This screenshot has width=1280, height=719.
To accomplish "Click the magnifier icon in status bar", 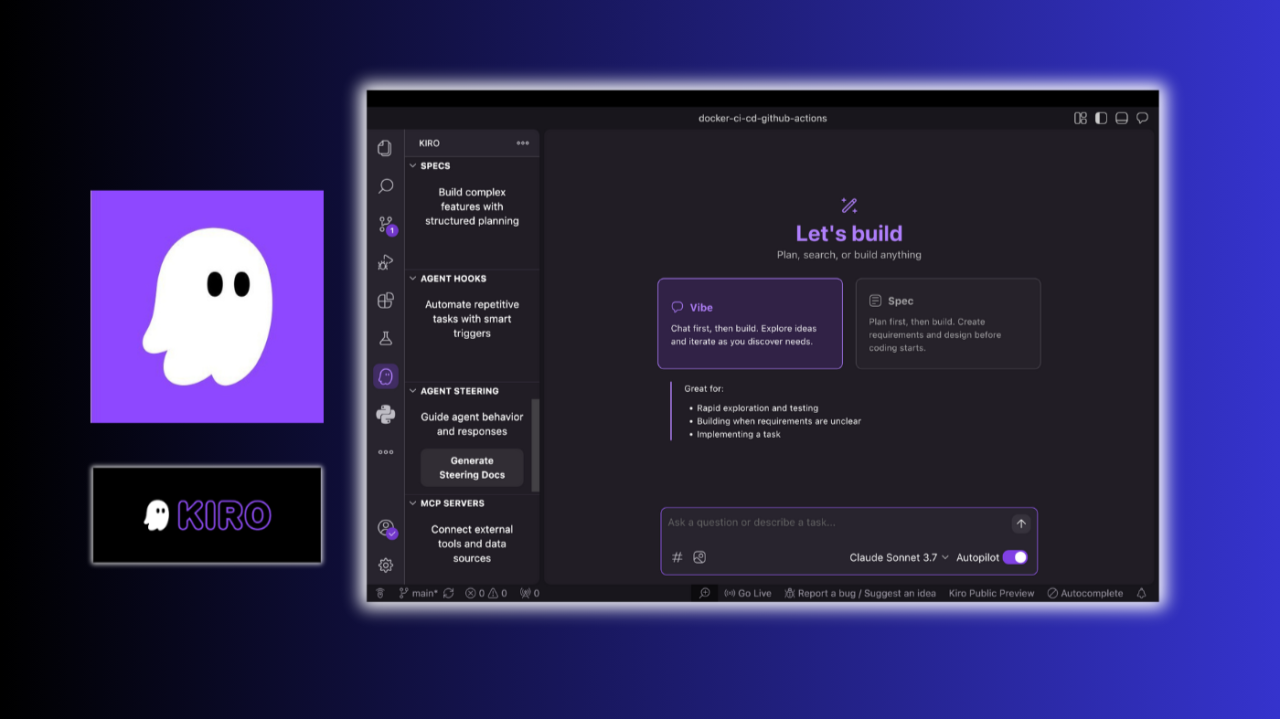I will [x=705, y=593].
